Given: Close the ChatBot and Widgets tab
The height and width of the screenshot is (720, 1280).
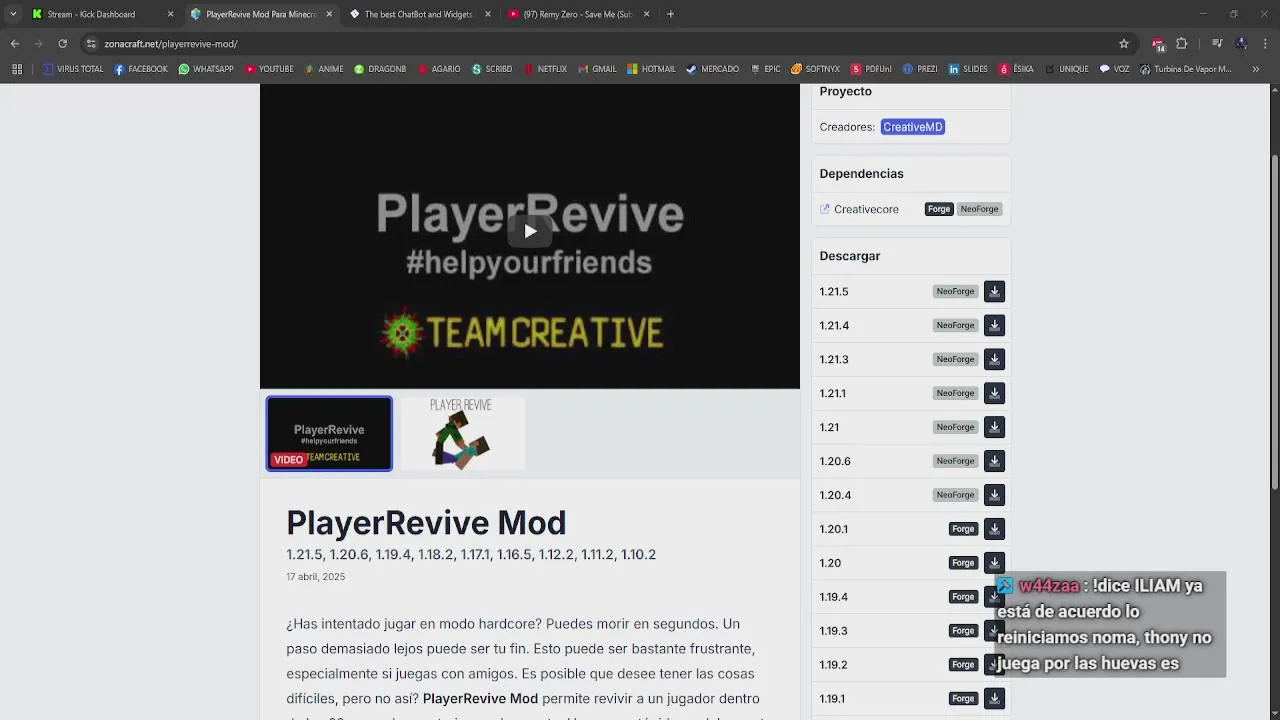Looking at the screenshot, I should pyautogui.click(x=488, y=14).
